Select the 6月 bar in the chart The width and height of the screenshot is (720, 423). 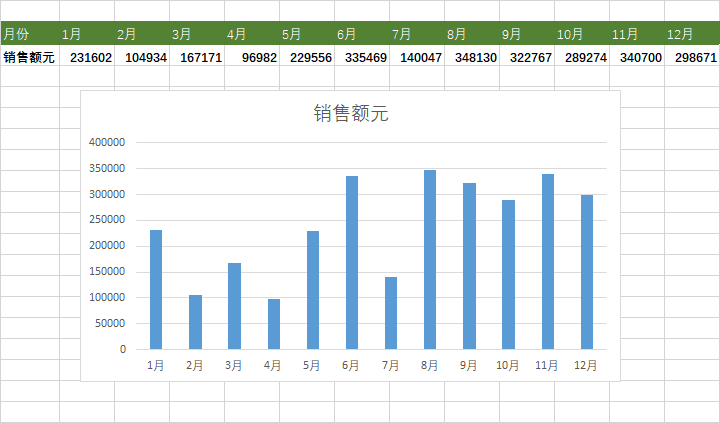(352, 262)
